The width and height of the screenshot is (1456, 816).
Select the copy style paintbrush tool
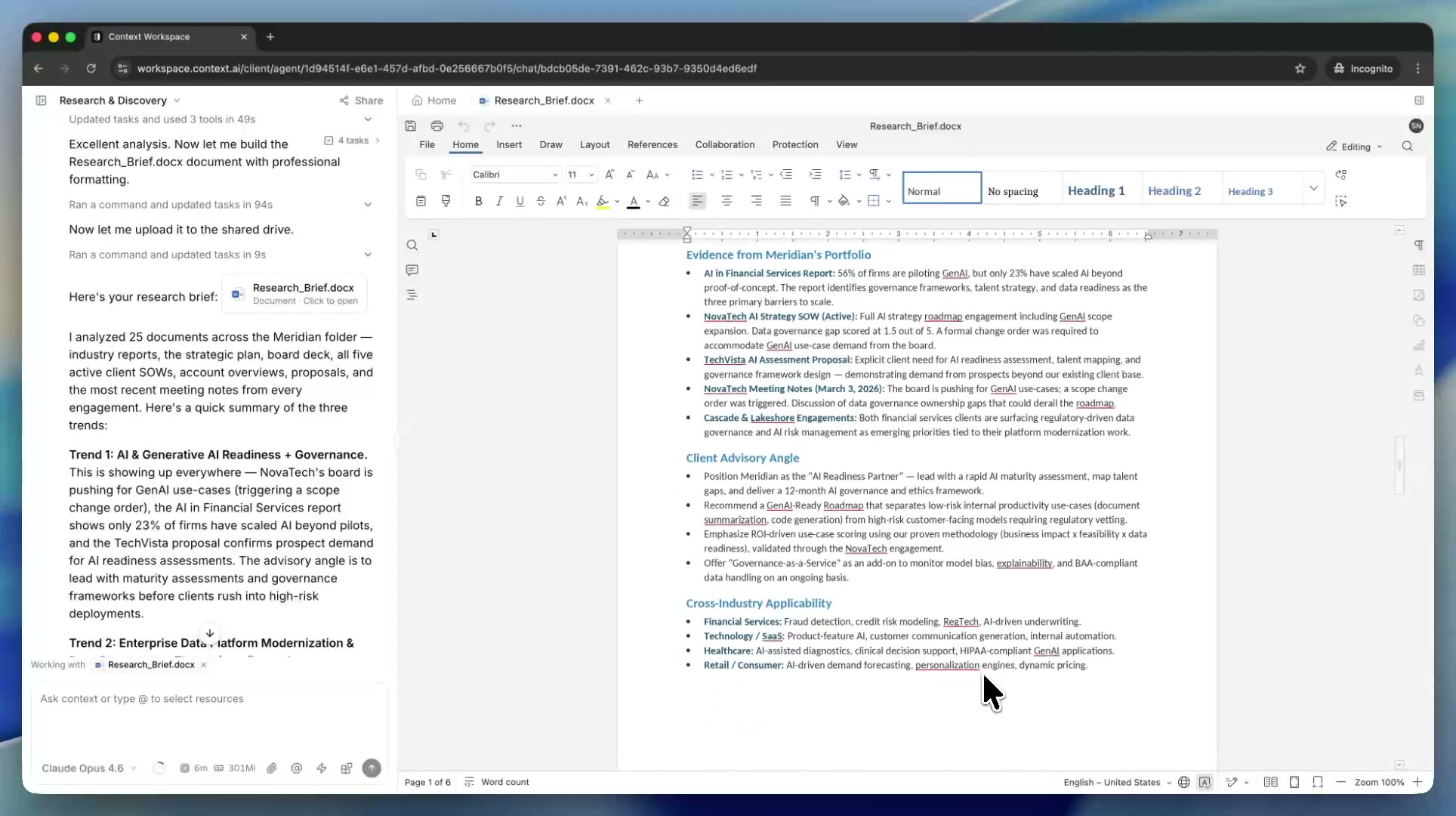446,201
